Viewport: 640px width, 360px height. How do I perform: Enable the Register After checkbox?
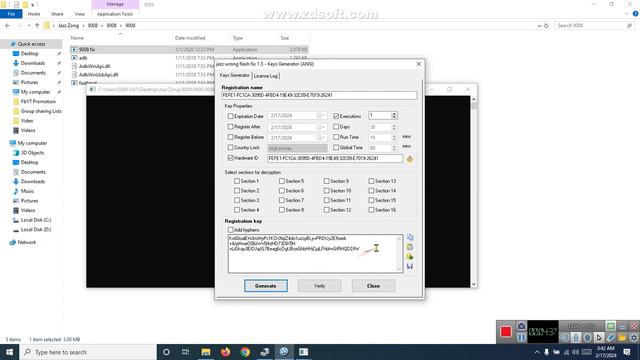231,127
